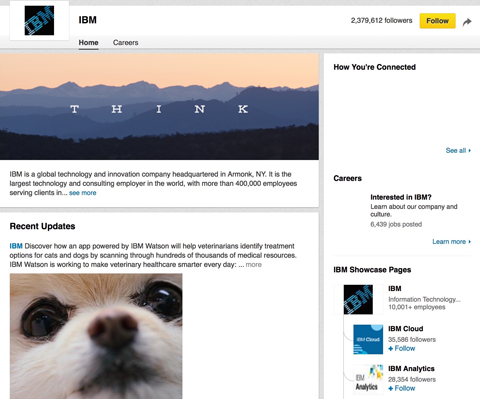This screenshot has width=480, height=399.
Task: Open the IBM Cloud logo thumbnail
Action: tap(368, 339)
